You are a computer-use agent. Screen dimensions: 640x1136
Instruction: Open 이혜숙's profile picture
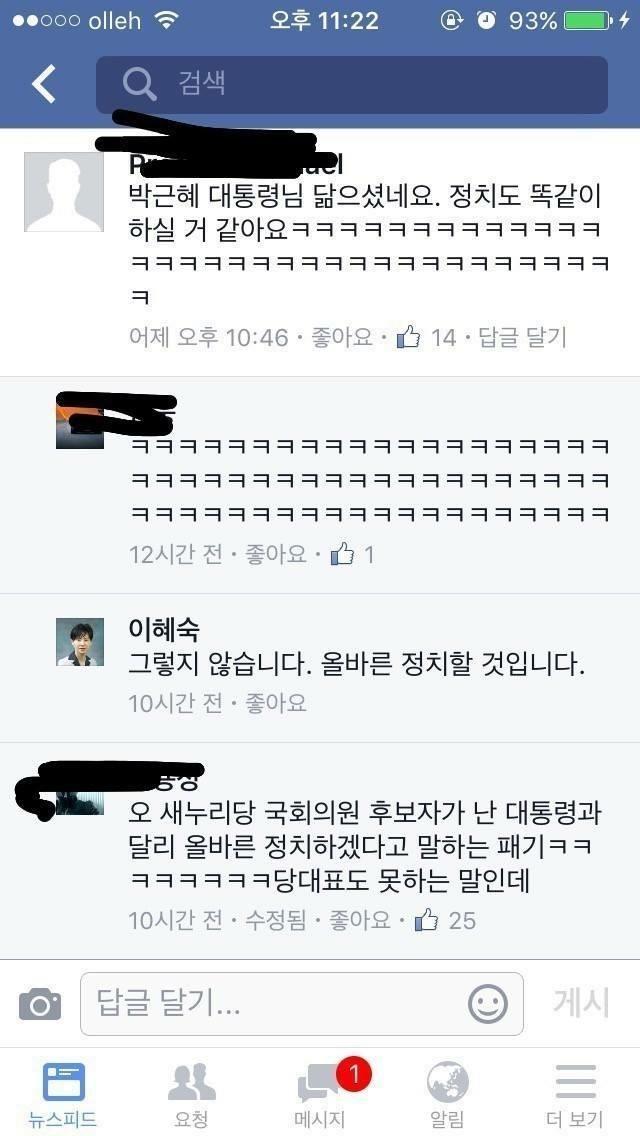click(80, 642)
